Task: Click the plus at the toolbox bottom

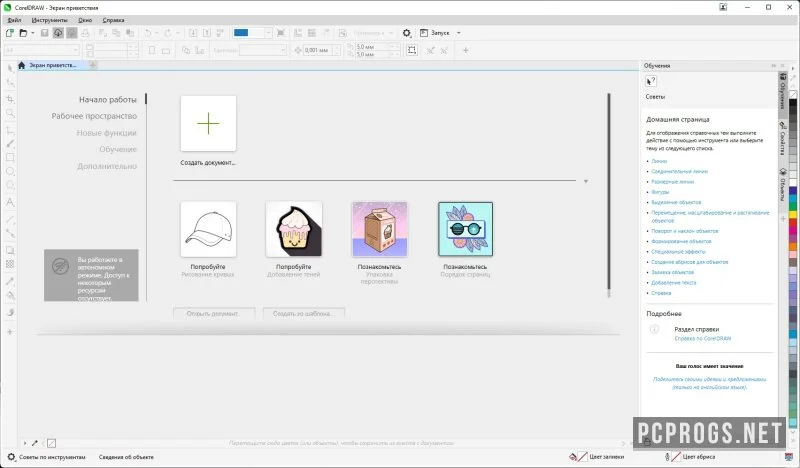Action: 10,332
